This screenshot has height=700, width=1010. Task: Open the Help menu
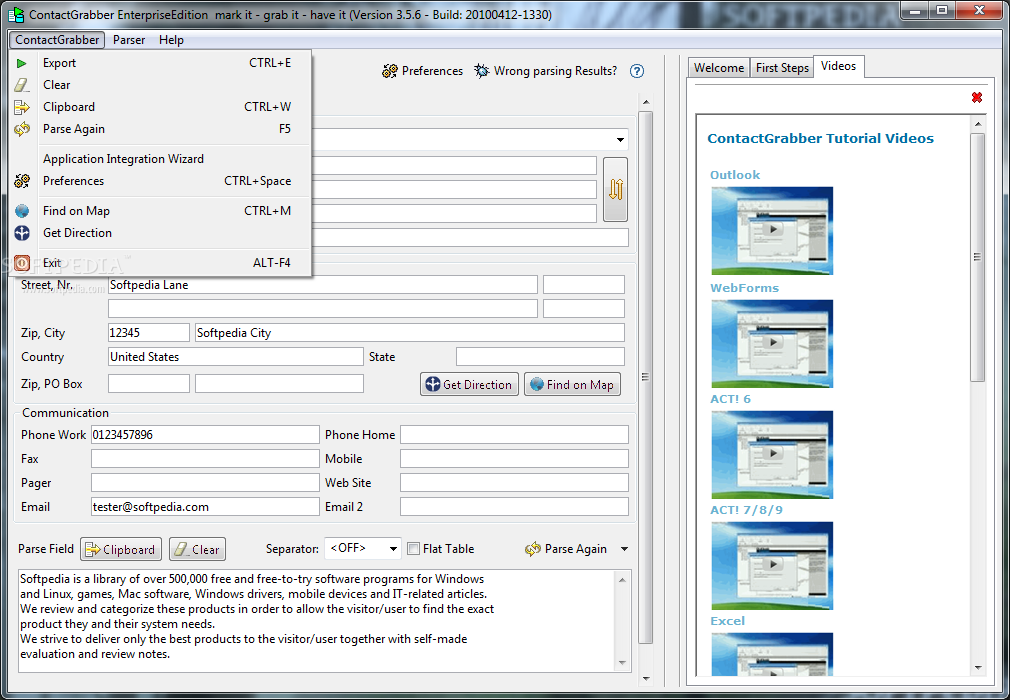171,40
